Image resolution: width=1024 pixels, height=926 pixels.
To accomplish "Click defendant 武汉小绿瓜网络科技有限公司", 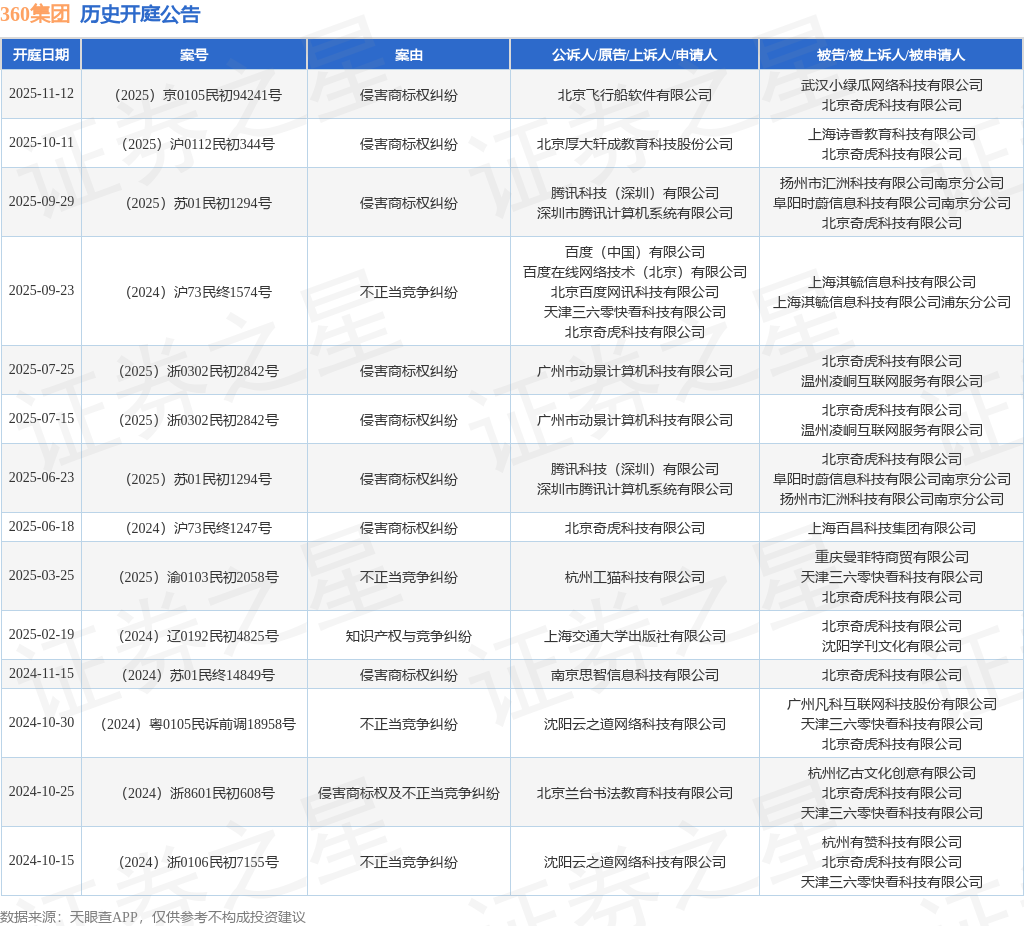I will [891, 85].
